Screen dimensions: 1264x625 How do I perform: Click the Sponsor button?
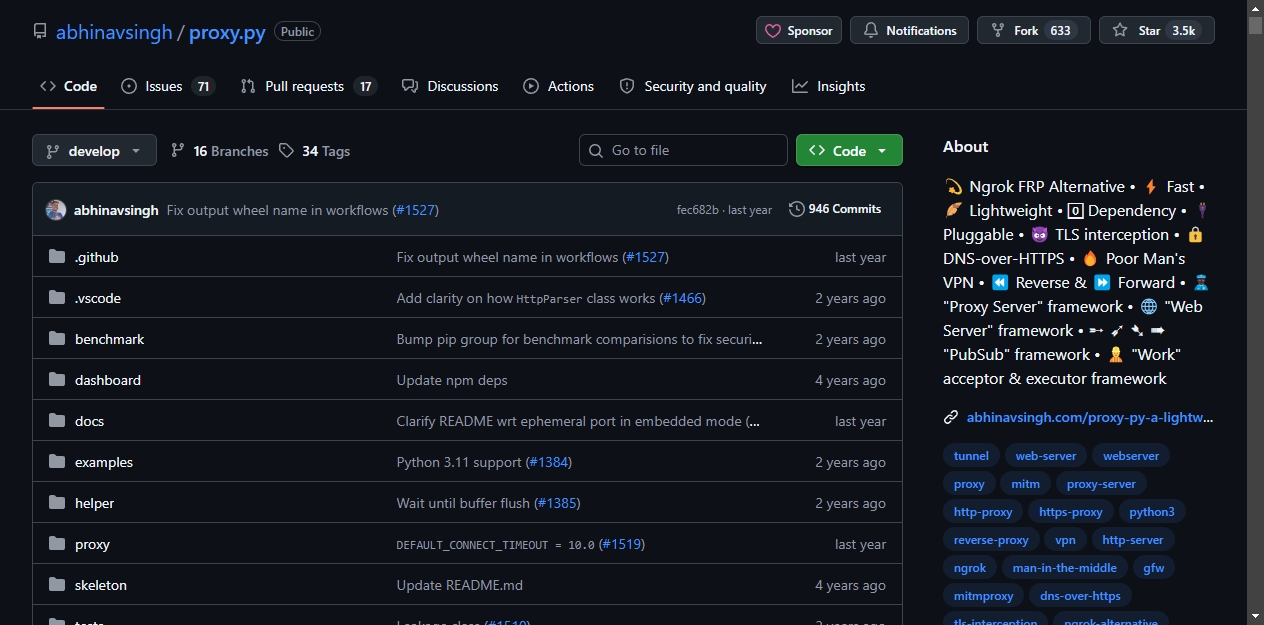(x=799, y=31)
